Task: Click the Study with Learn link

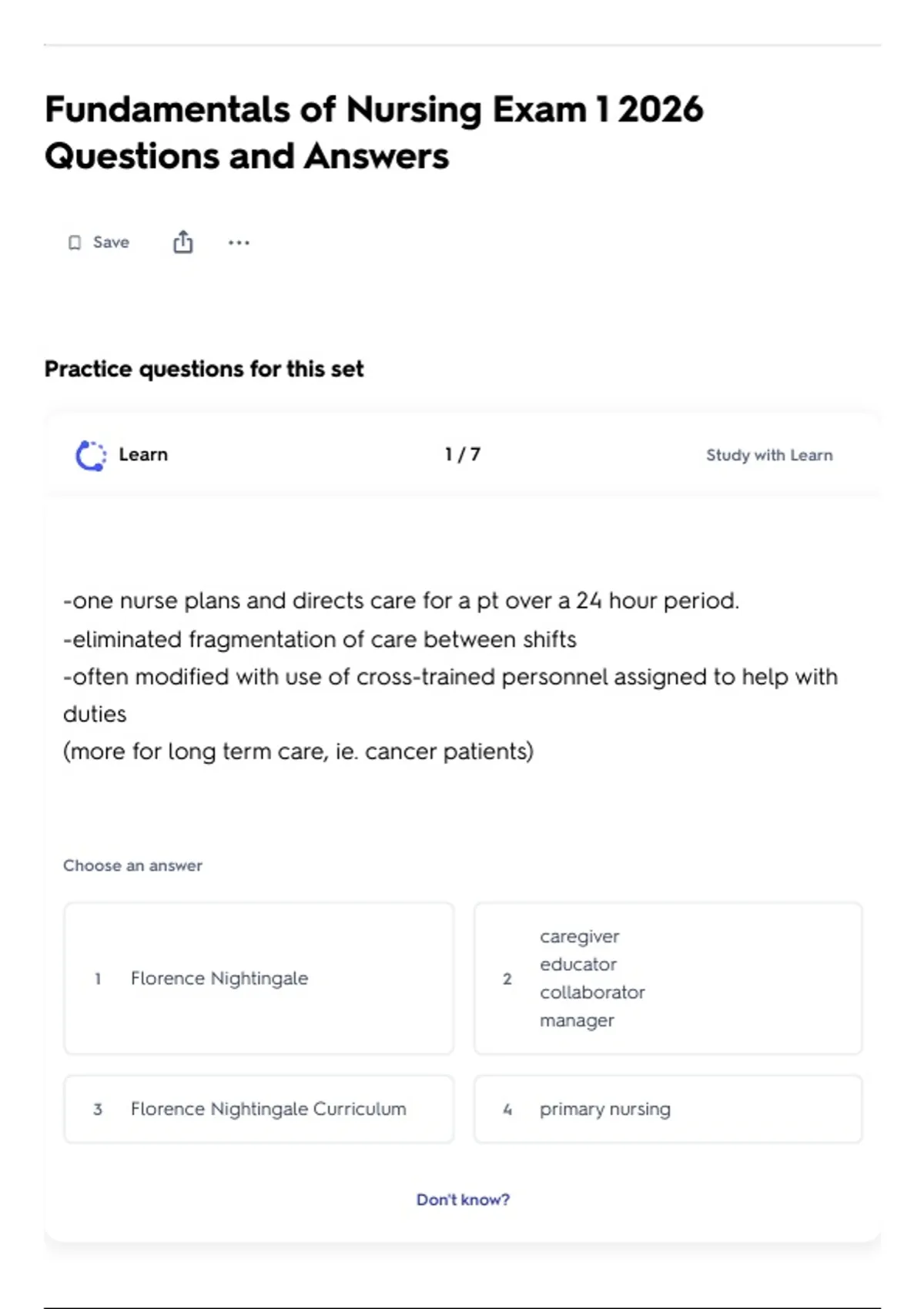Action: (769, 455)
